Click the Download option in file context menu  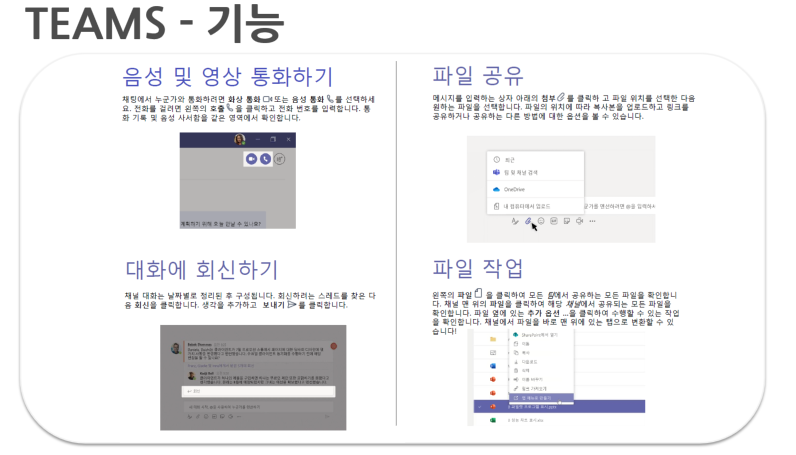pyautogui.click(x=541, y=362)
